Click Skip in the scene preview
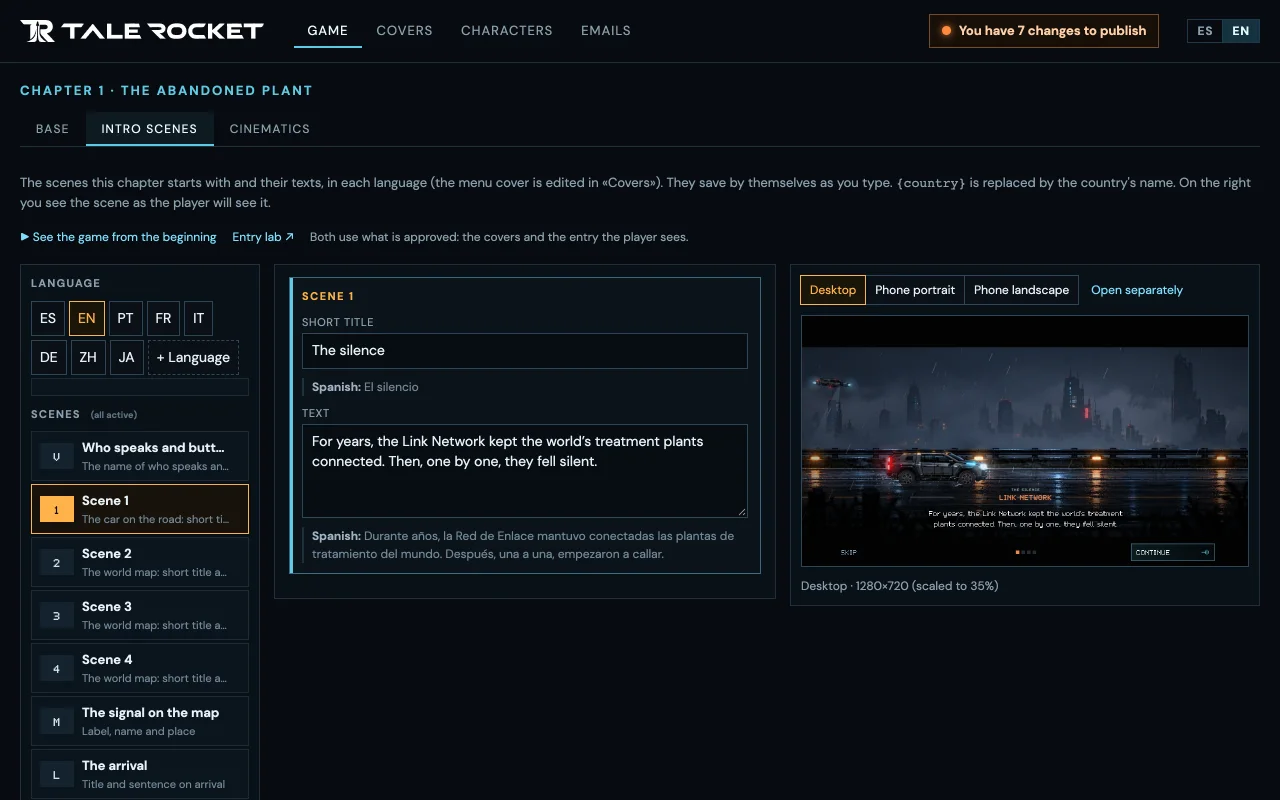 point(849,552)
